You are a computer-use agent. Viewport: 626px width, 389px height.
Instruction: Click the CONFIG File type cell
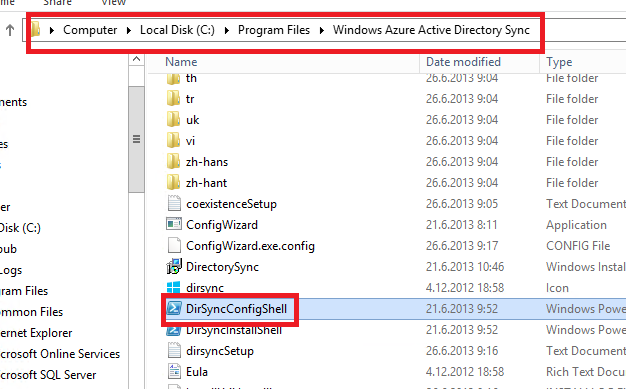coord(578,246)
